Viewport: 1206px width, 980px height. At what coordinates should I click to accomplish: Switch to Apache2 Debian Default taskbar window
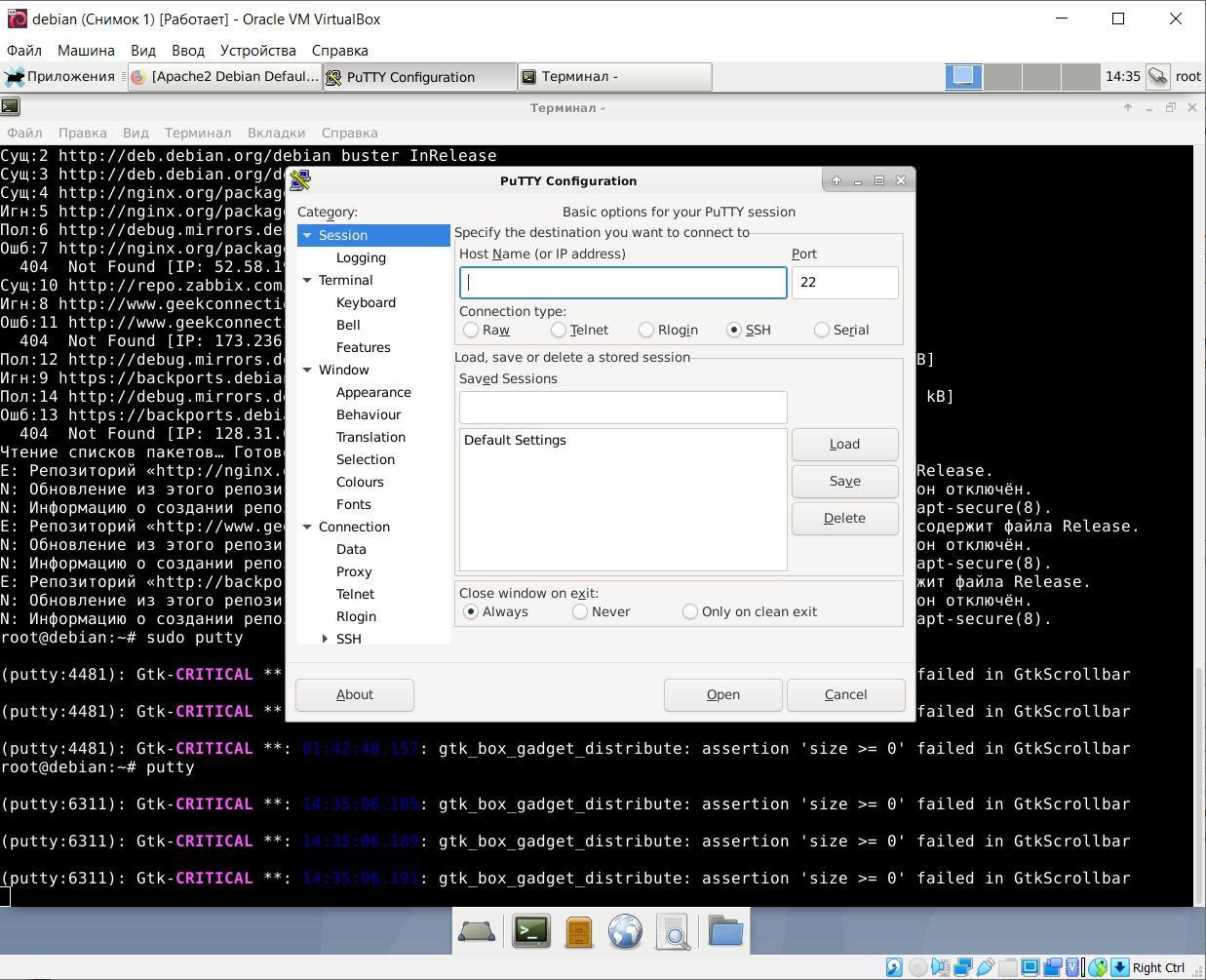(225, 76)
